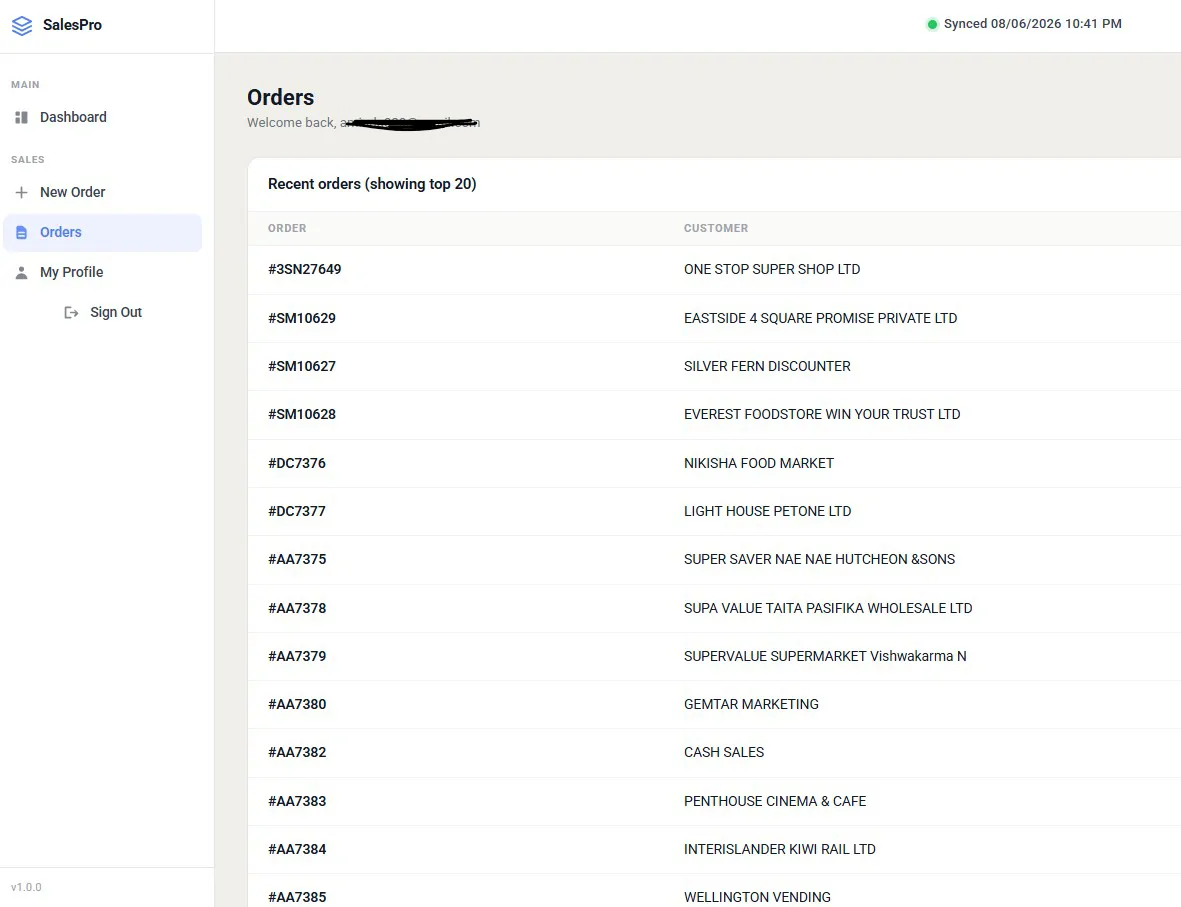
Task: Open order #AA7380
Action: coord(297,705)
